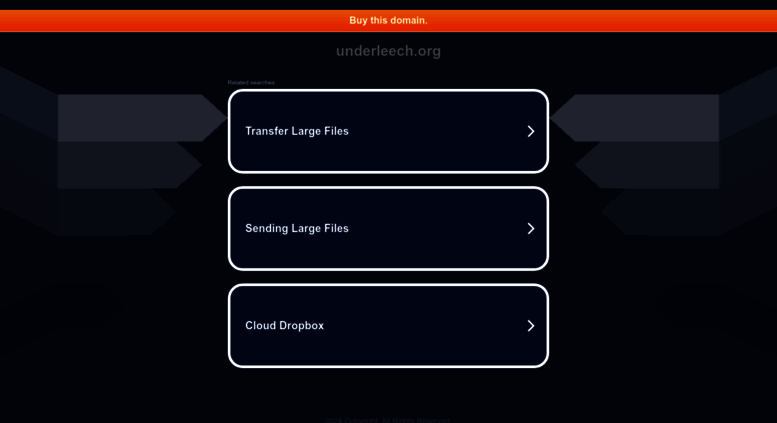This screenshot has width=777, height=423.
Task: Click the word Transfer in first card
Action: pyautogui.click(x=267, y=131)
